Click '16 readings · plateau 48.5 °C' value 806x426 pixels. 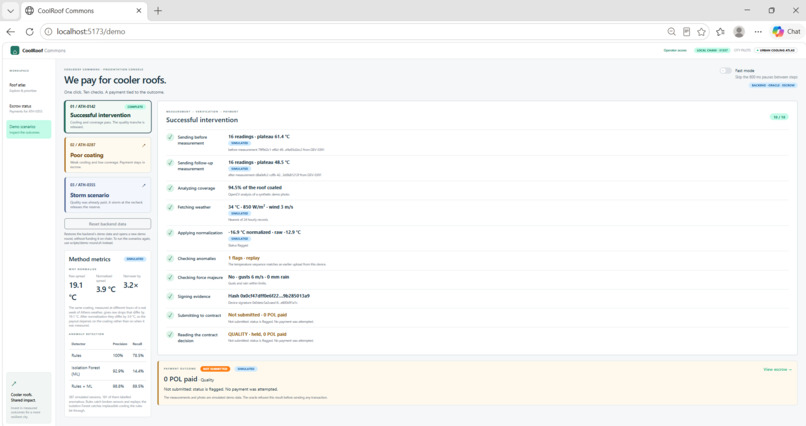[259, 162]
